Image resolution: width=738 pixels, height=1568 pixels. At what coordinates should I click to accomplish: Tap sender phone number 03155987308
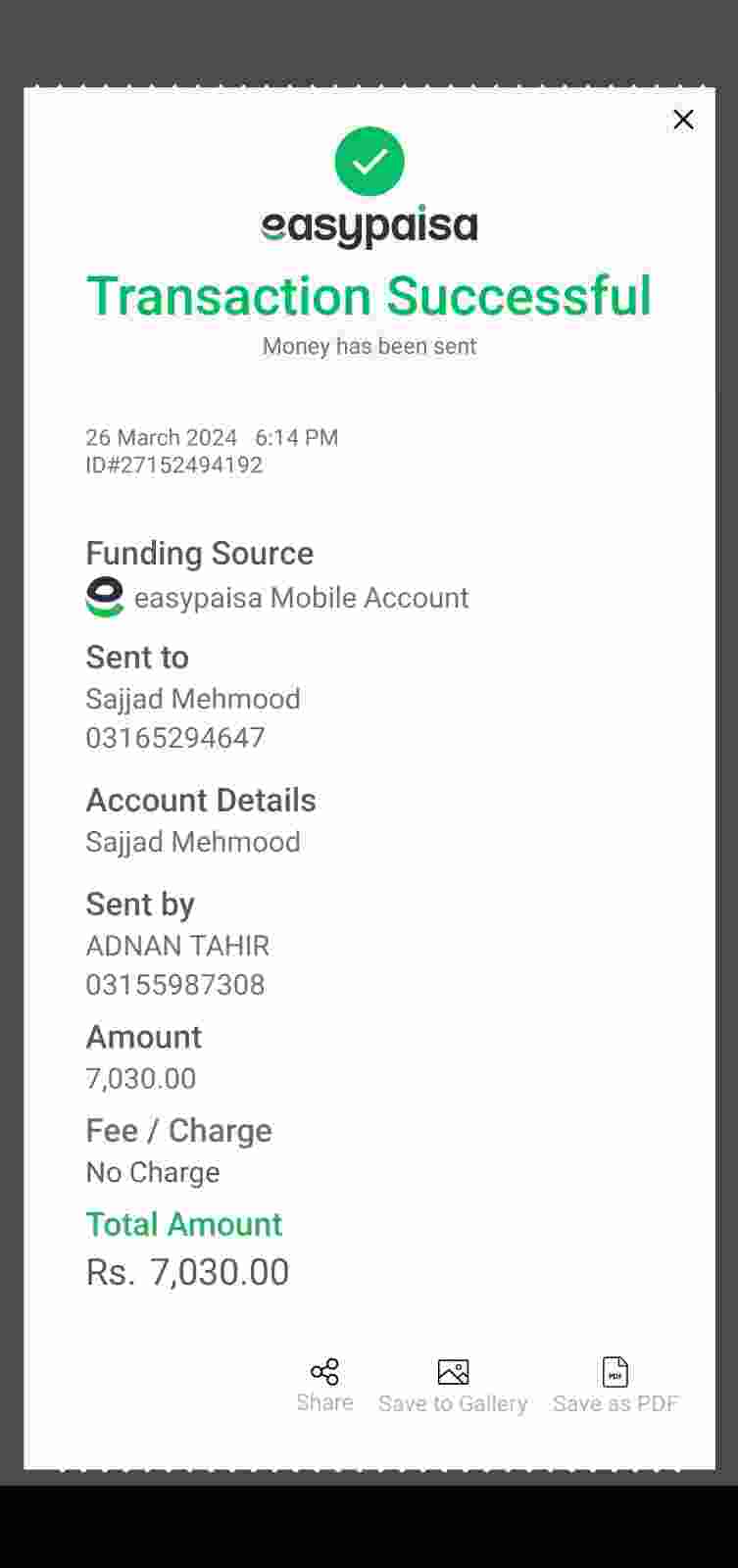point(175,984)
